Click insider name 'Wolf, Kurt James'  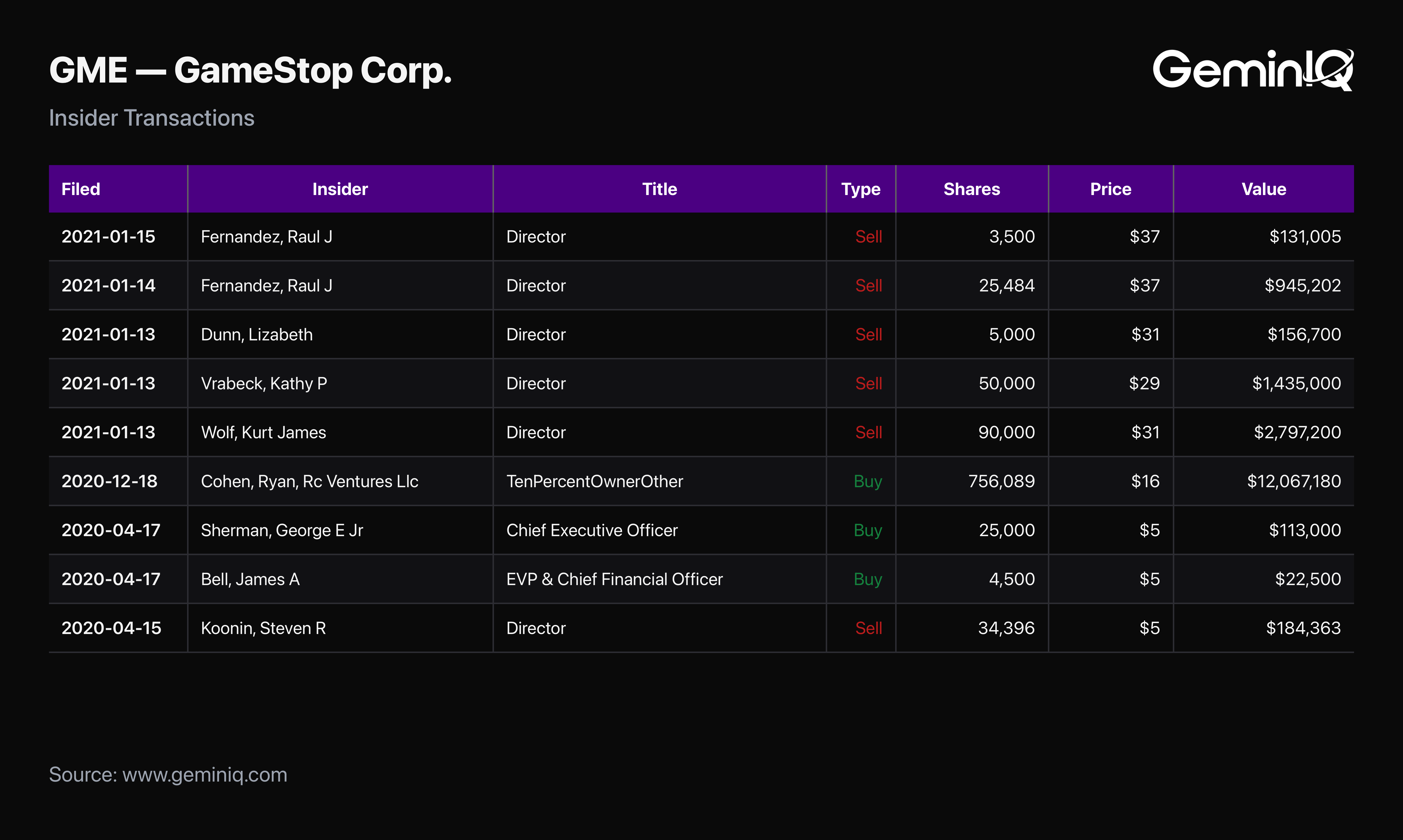click(x=263, y=432)
